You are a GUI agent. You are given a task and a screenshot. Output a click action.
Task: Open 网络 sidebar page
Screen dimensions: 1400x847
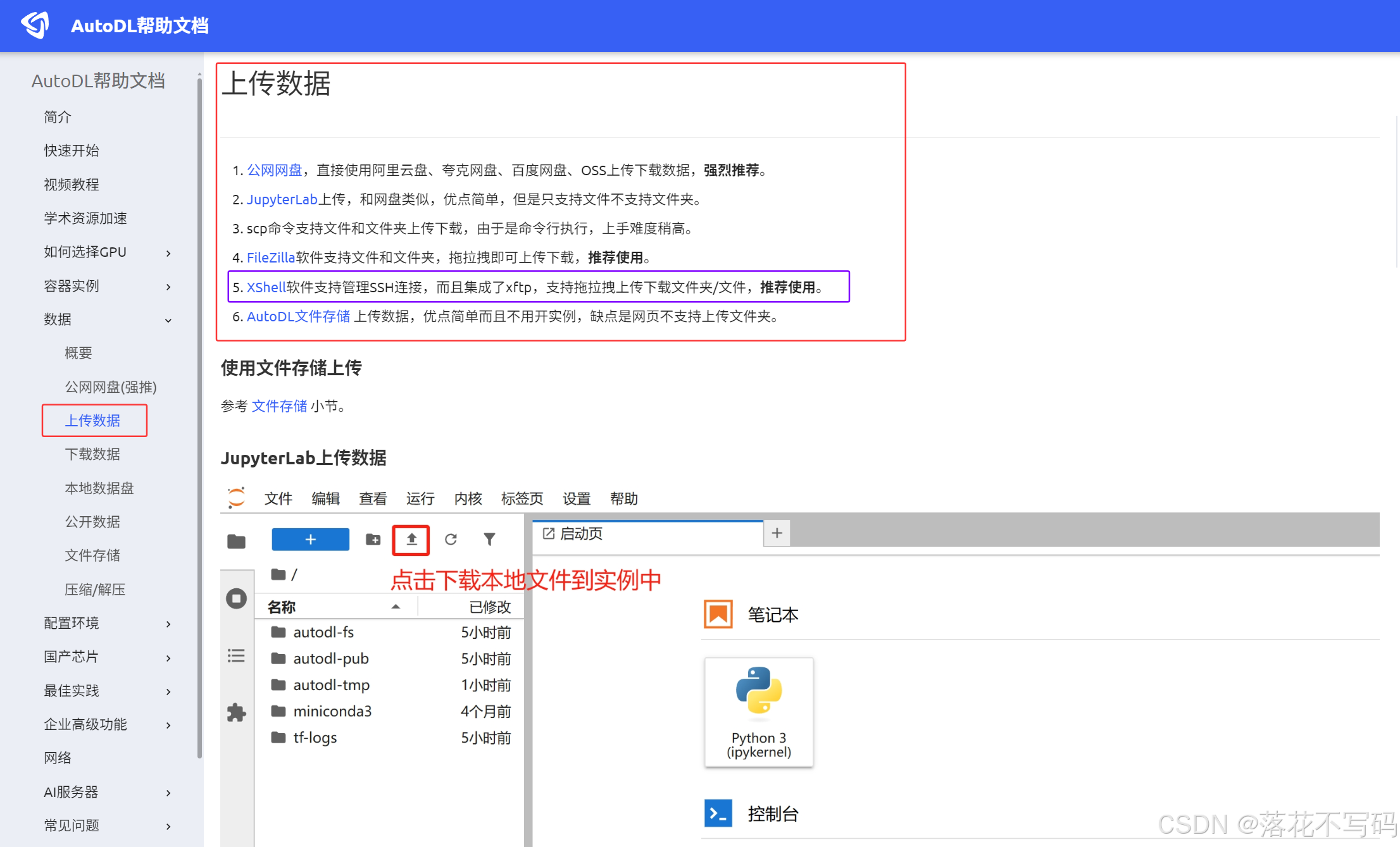pyautogui.click(x=58, y=758)
